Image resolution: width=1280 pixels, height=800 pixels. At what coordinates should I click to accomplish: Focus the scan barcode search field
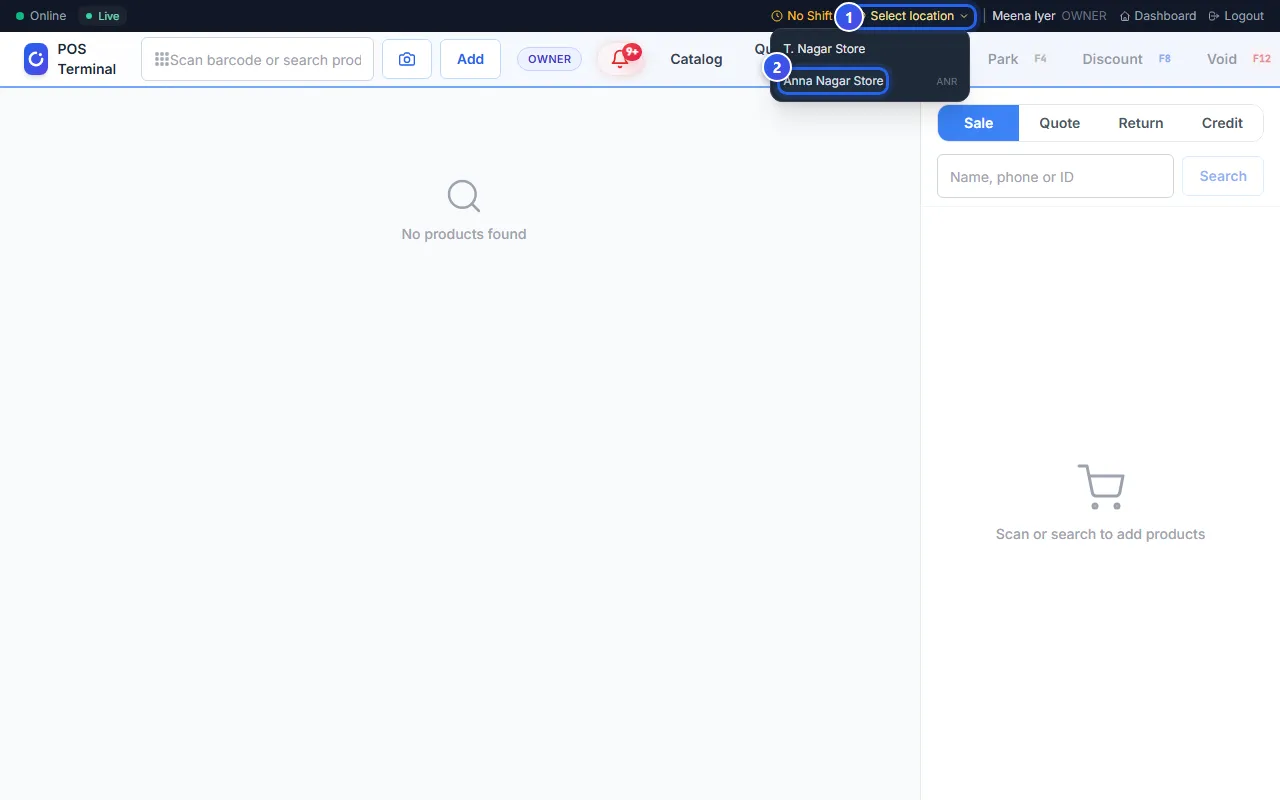coord(258,59)
